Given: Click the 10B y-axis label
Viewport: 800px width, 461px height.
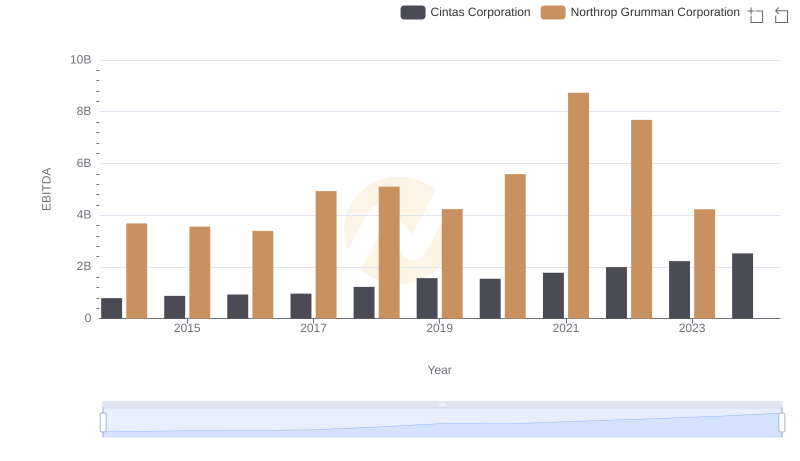Looking at the screenshot, I should [81, 60].
